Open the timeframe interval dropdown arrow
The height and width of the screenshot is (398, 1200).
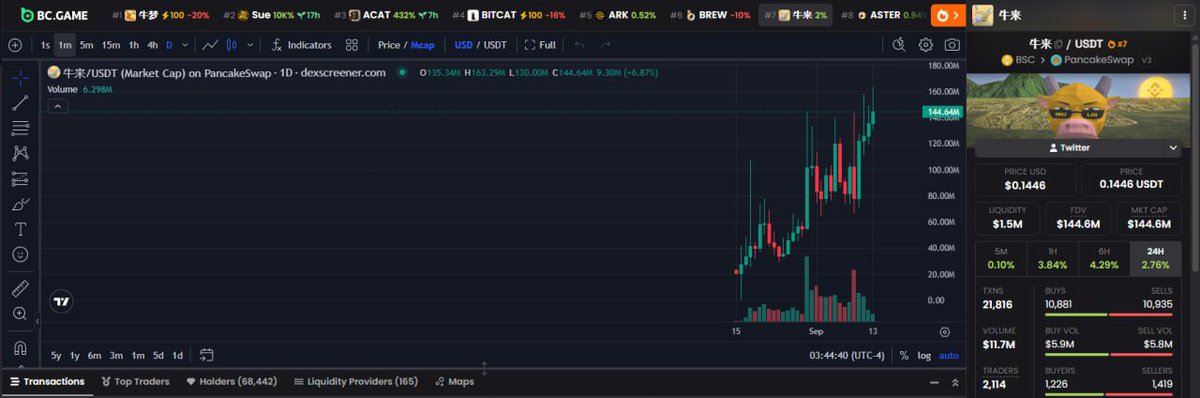[x=185, y=45]
